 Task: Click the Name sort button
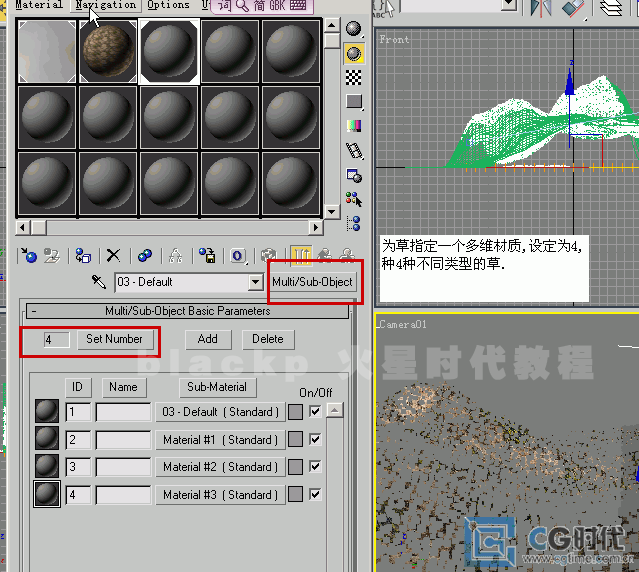123,387
